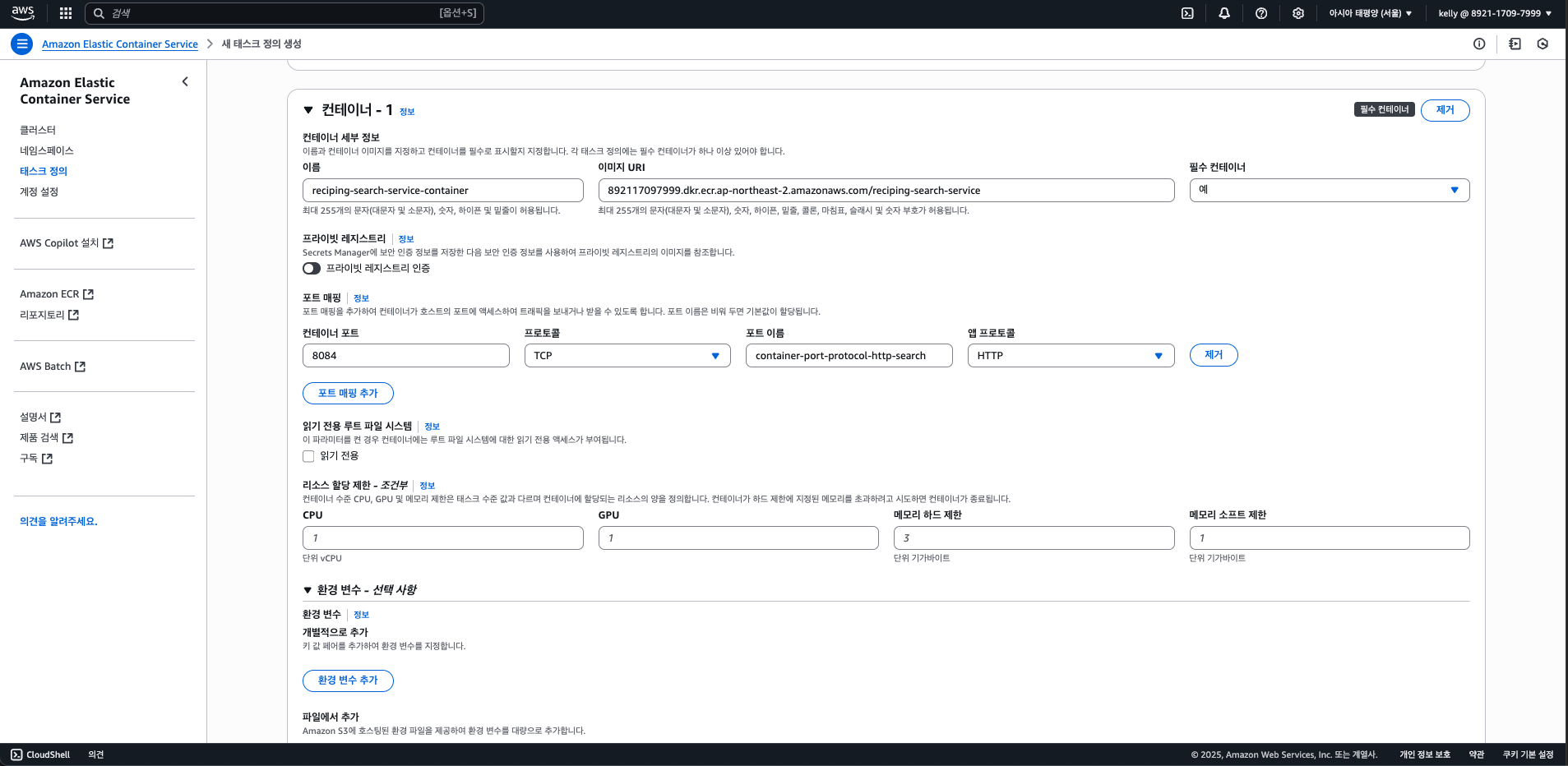Viewport: 1568px width, 766px height.
Task: Click the external link icon beside 설명서
Action: pos(55,418)
